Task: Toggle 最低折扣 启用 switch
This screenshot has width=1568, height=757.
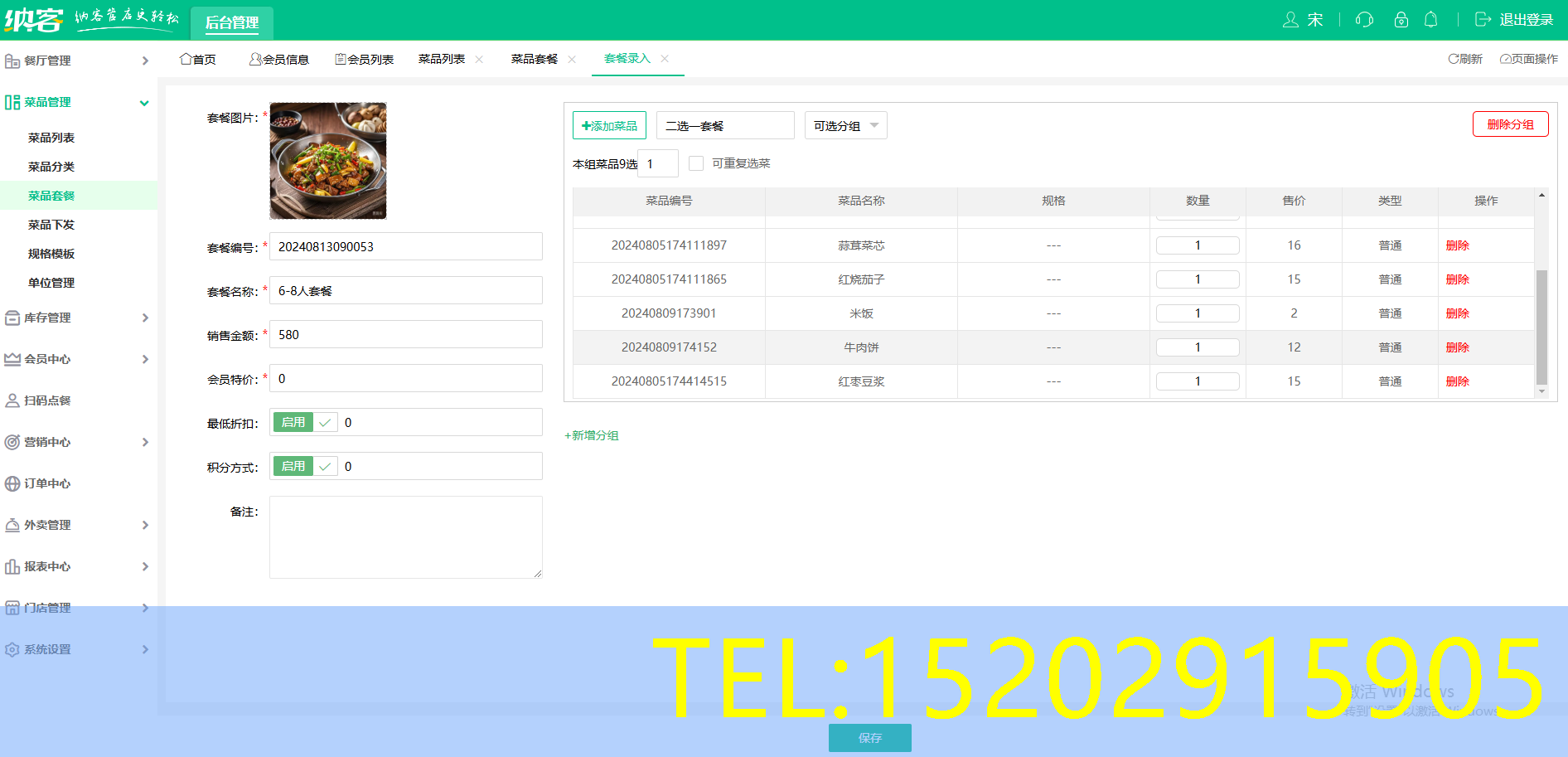Action: 305,423
